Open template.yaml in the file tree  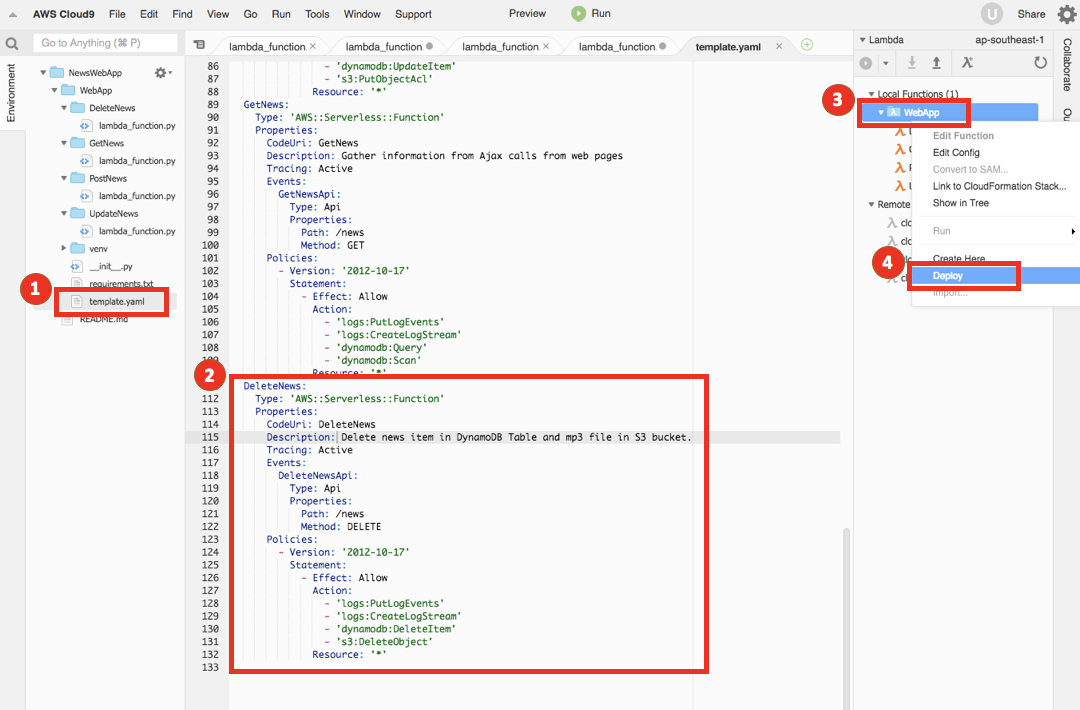point(116,302)
